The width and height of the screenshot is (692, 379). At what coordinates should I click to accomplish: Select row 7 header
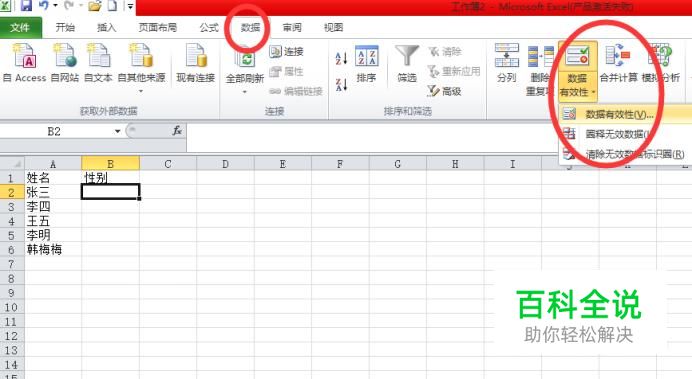[12, 264]
